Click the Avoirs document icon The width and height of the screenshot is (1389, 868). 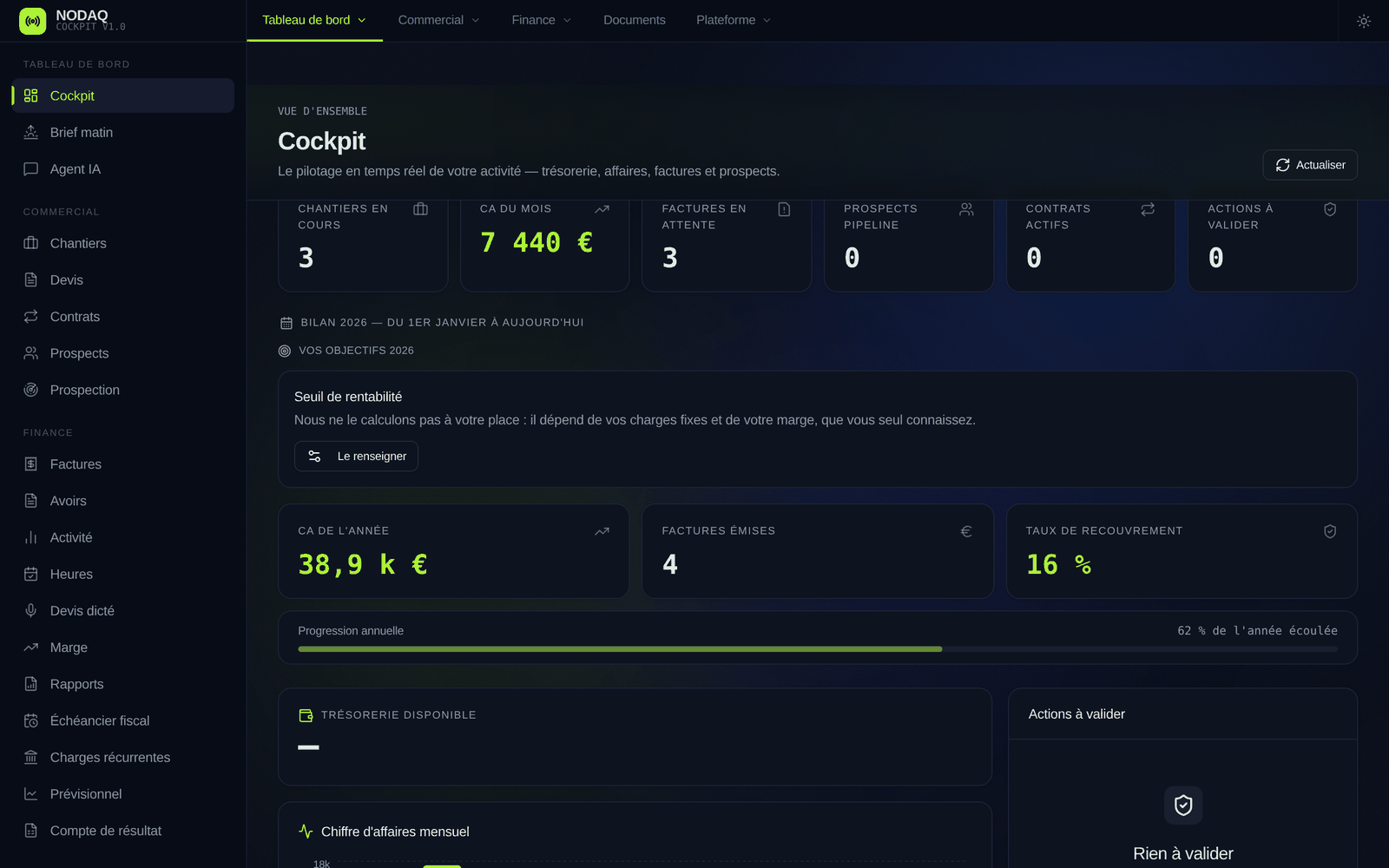point(31,501)
